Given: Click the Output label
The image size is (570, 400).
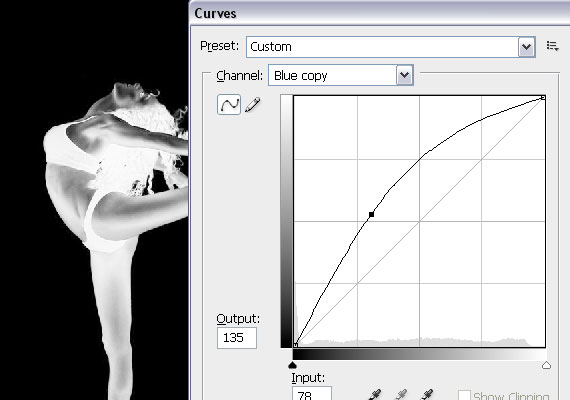Looking at the screenshot, I should 238,319.
